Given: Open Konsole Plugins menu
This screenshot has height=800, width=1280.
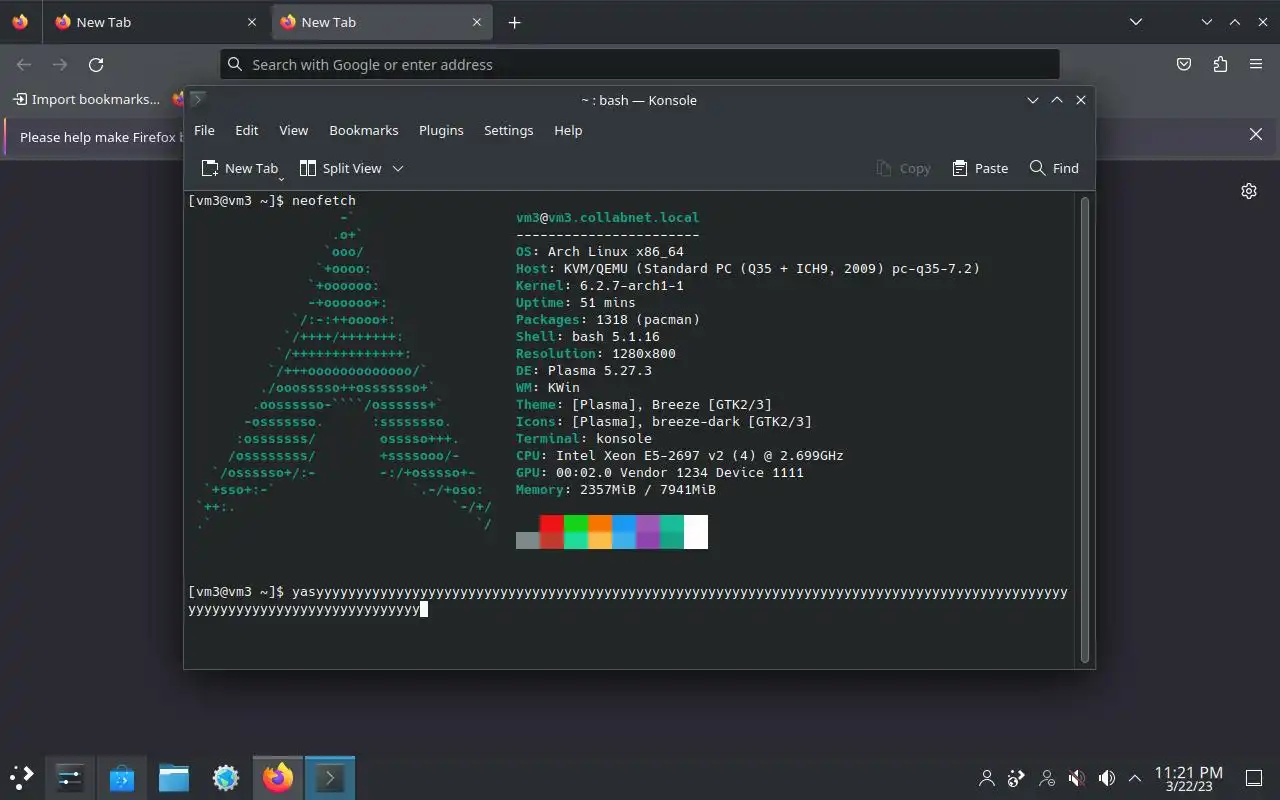Looking at the screenshot, I should 441,130.
